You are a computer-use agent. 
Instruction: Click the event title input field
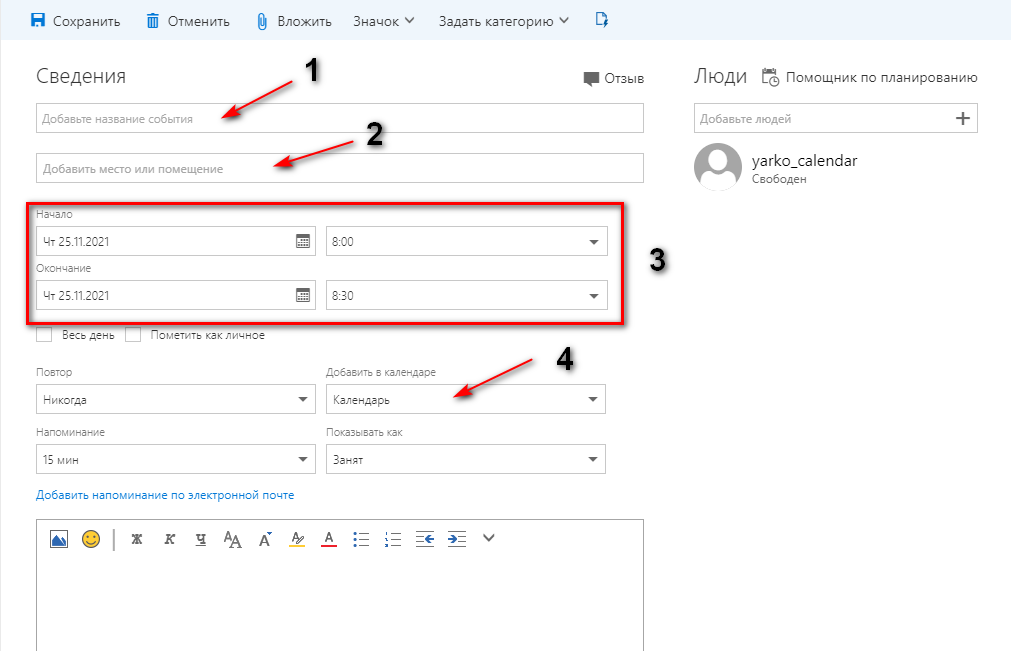coord(340,118)
